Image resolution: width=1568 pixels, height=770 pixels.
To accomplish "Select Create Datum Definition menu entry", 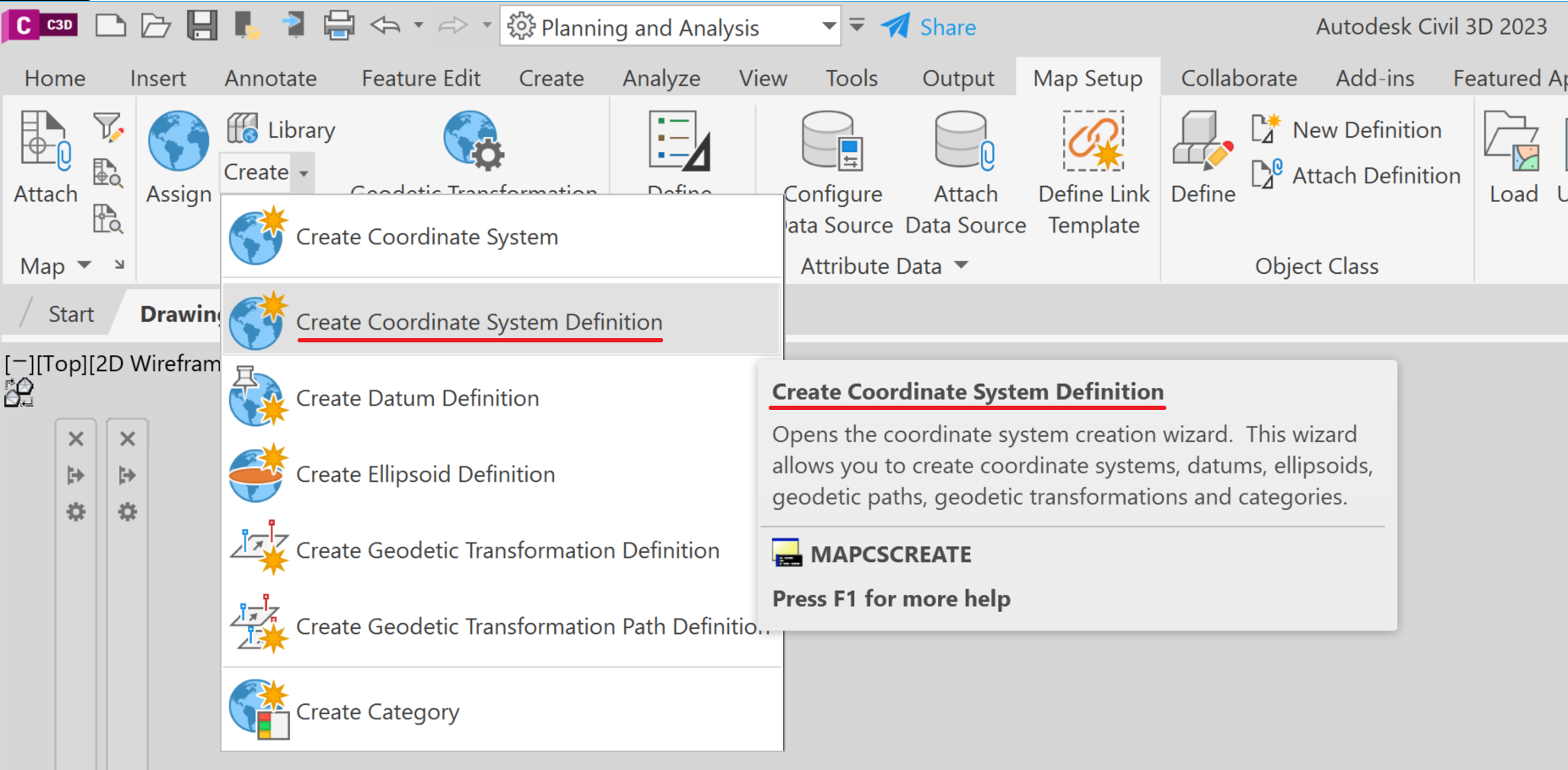I will 417,398.
